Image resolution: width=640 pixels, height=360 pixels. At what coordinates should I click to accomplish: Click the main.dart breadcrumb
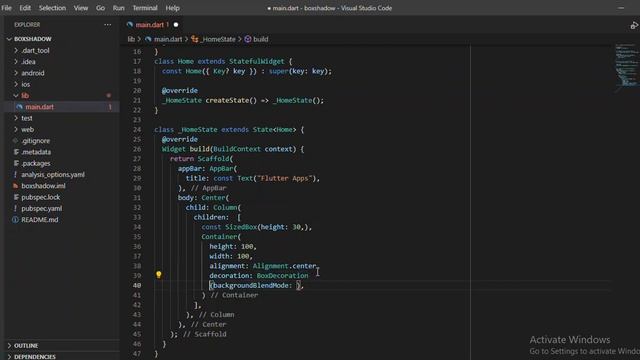click(168, 39)
